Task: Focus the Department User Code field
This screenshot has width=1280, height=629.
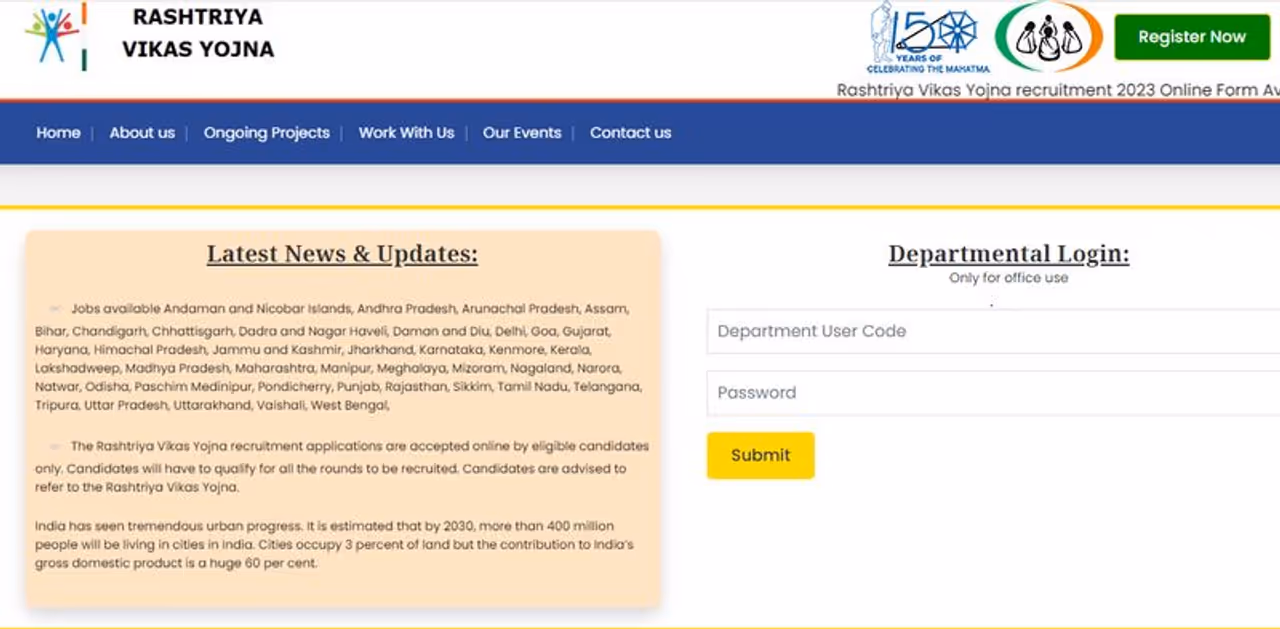Action: [x=990, y=331]
